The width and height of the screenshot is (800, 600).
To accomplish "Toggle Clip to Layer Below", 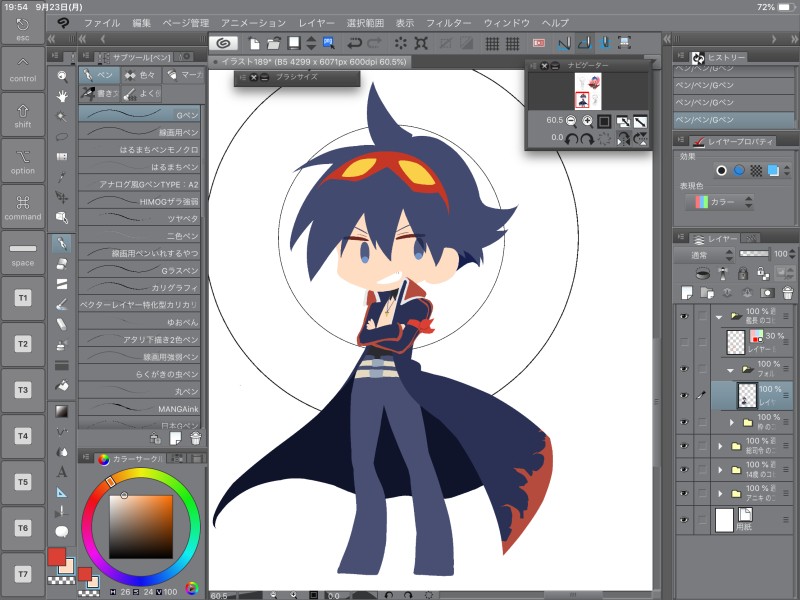I will tap(703, 273).
